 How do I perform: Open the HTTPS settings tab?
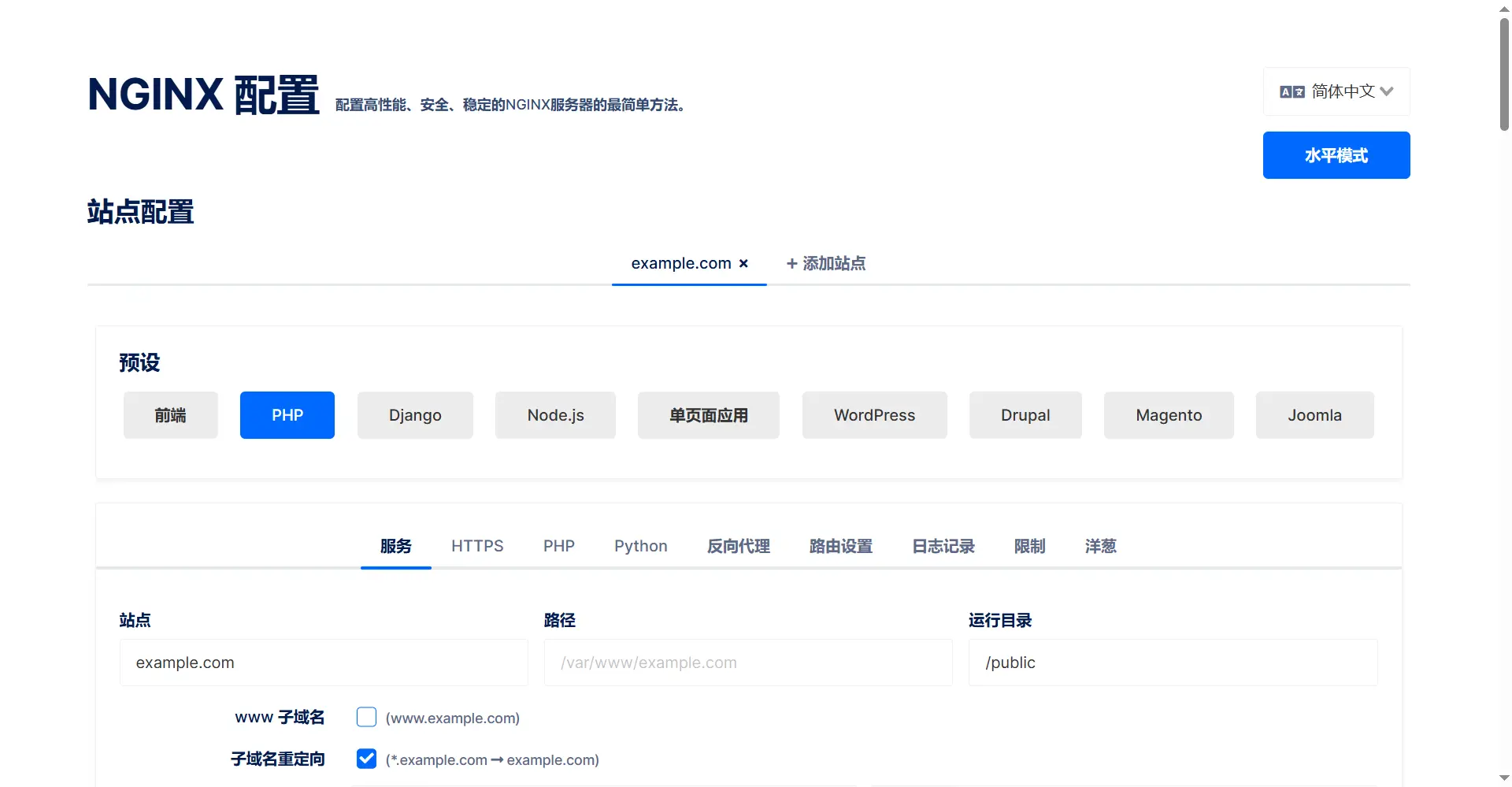coord(477,546)
